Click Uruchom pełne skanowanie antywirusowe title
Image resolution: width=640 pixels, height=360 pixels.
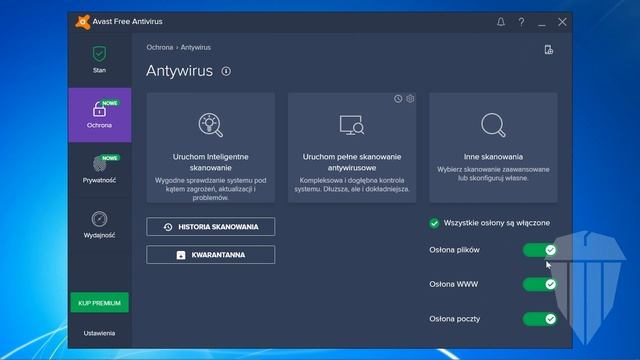click(352, 162)
